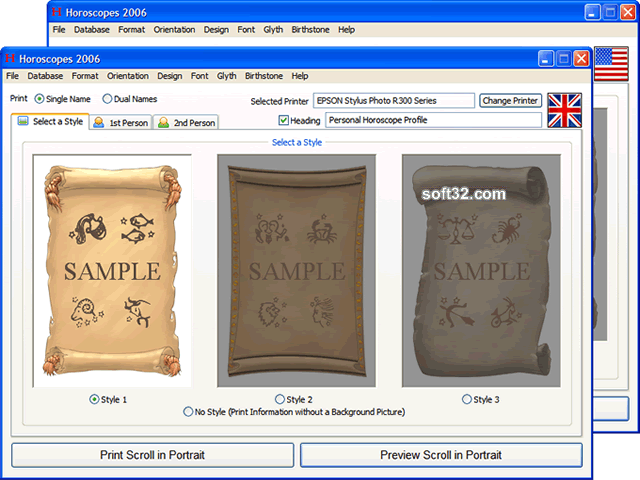Screen dimensions: 640x480
Task: Click the red H app icon in back window title bar
Action: (x=57, y=12)
